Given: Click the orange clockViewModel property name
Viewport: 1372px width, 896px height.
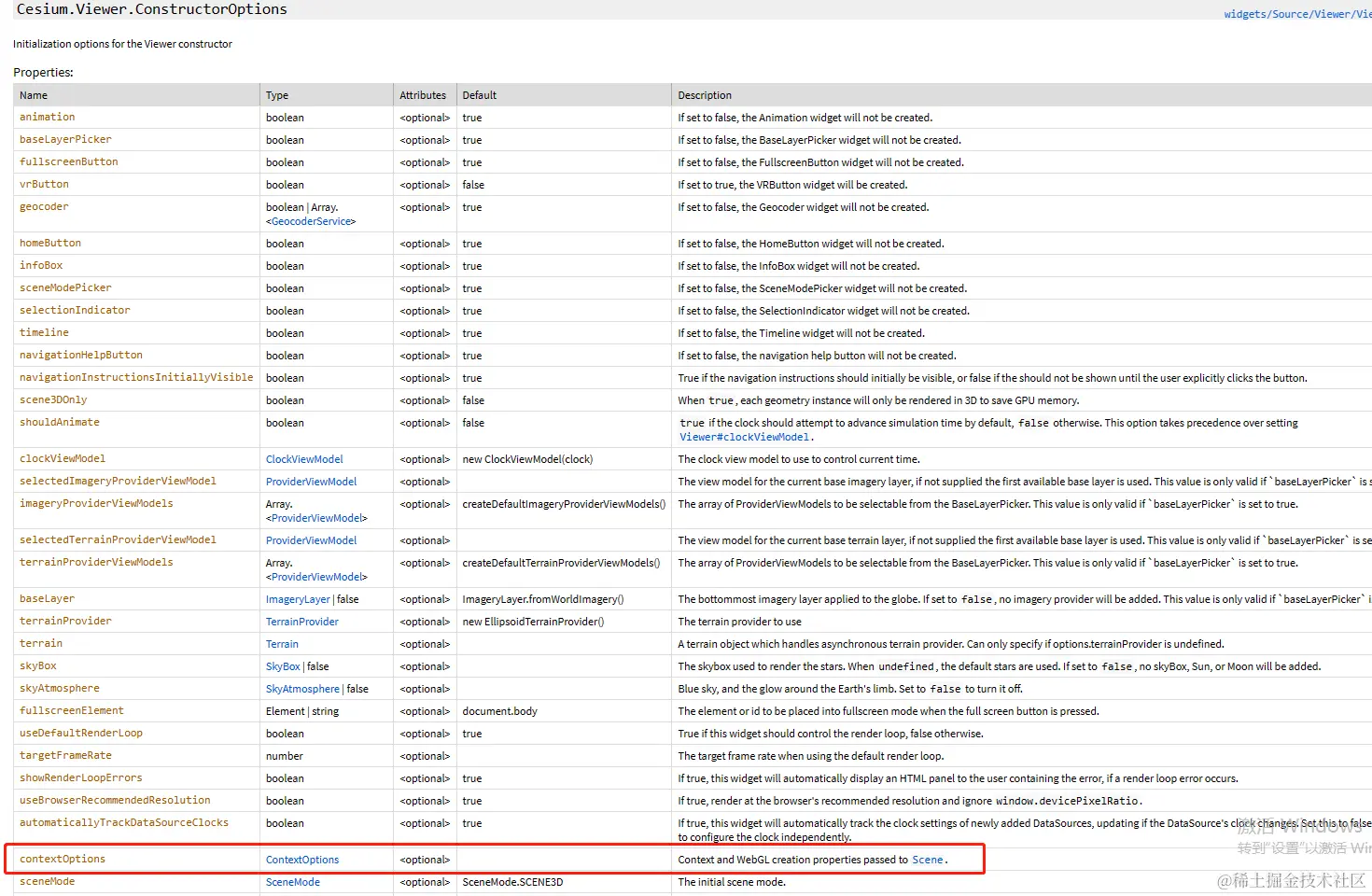Looking at the screenshot, I should [x=63, y=458].
